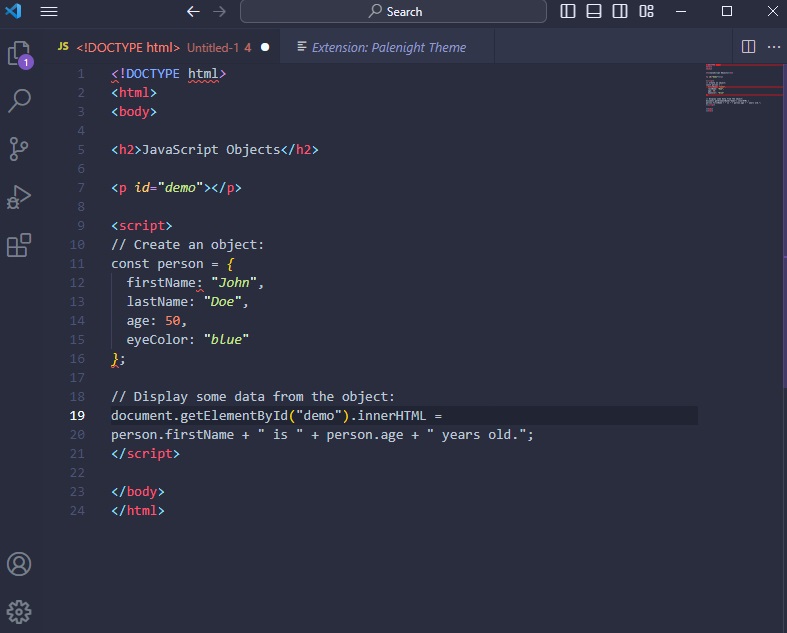This screenshot has width=787, height=633.
Task: Split the editor to the right
Action: click(748, 47)
